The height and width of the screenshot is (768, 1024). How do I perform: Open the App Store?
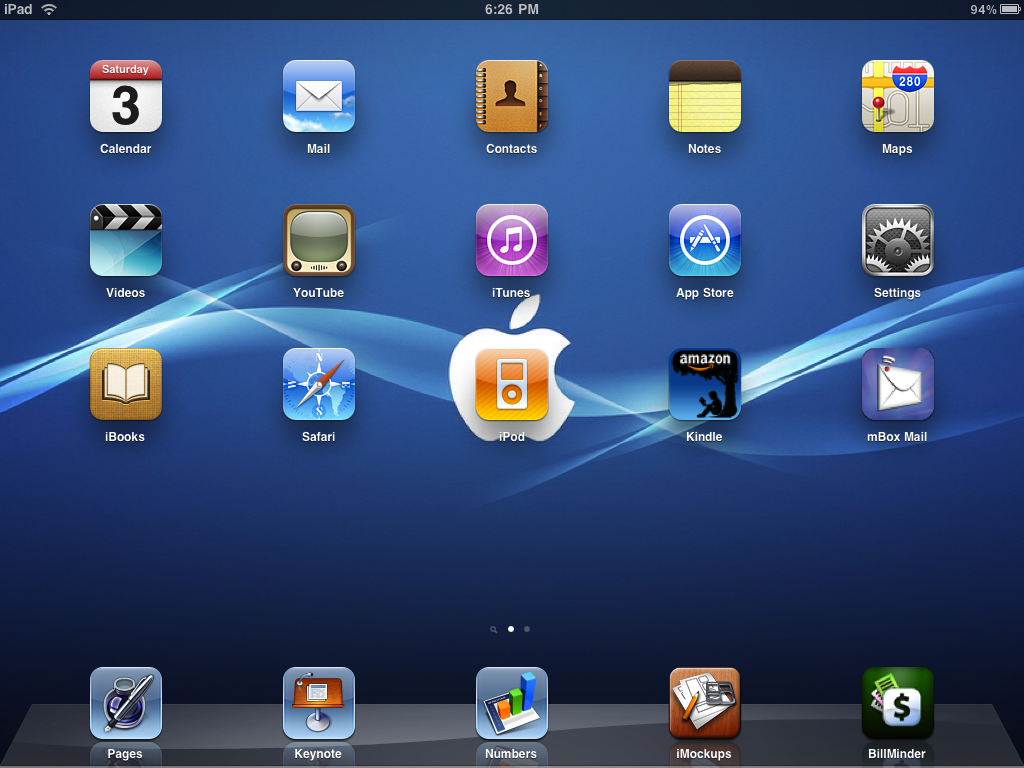coord(705,240)
